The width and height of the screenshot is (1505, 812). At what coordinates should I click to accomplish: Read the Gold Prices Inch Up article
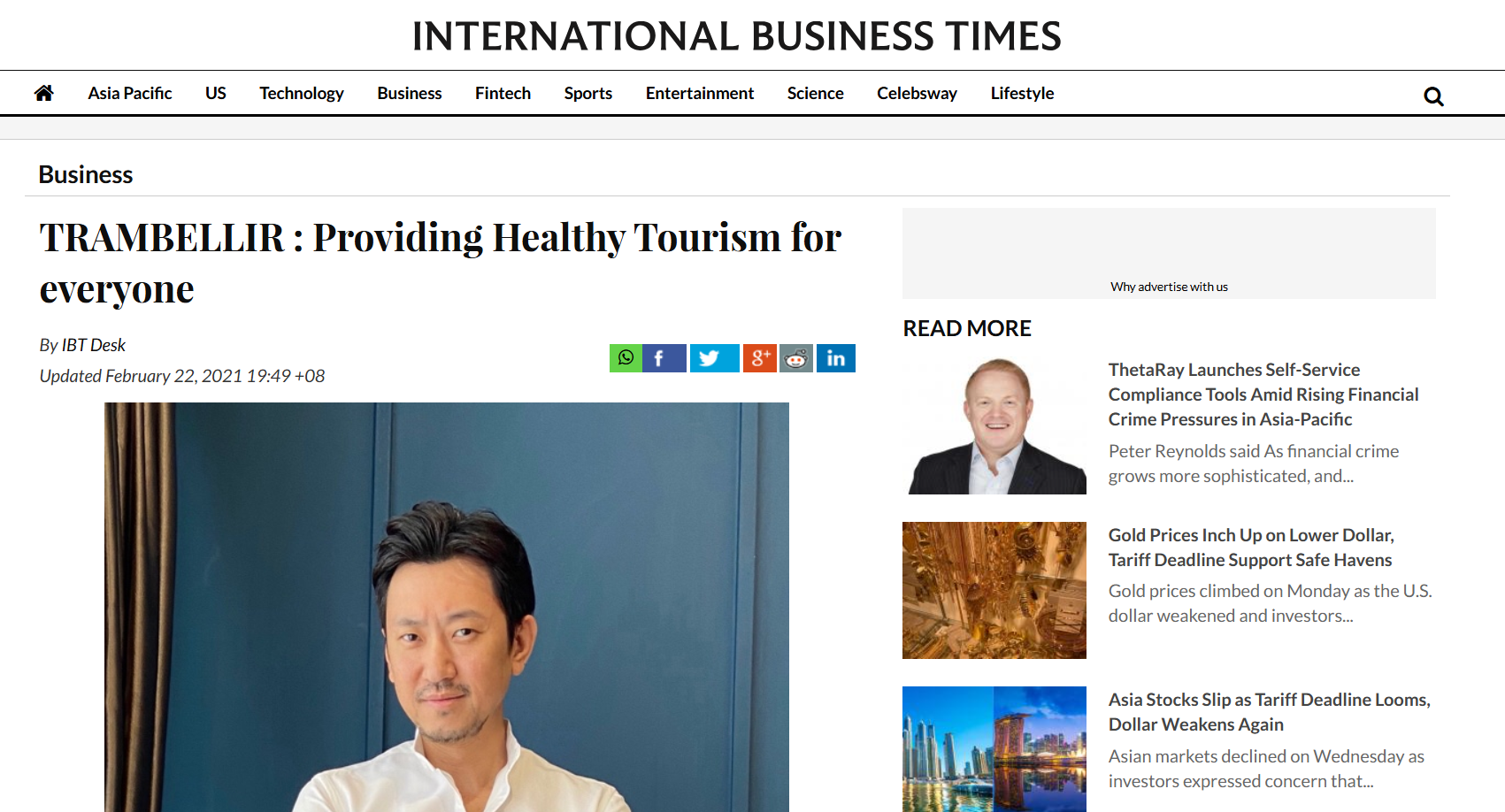(1251, 548)
